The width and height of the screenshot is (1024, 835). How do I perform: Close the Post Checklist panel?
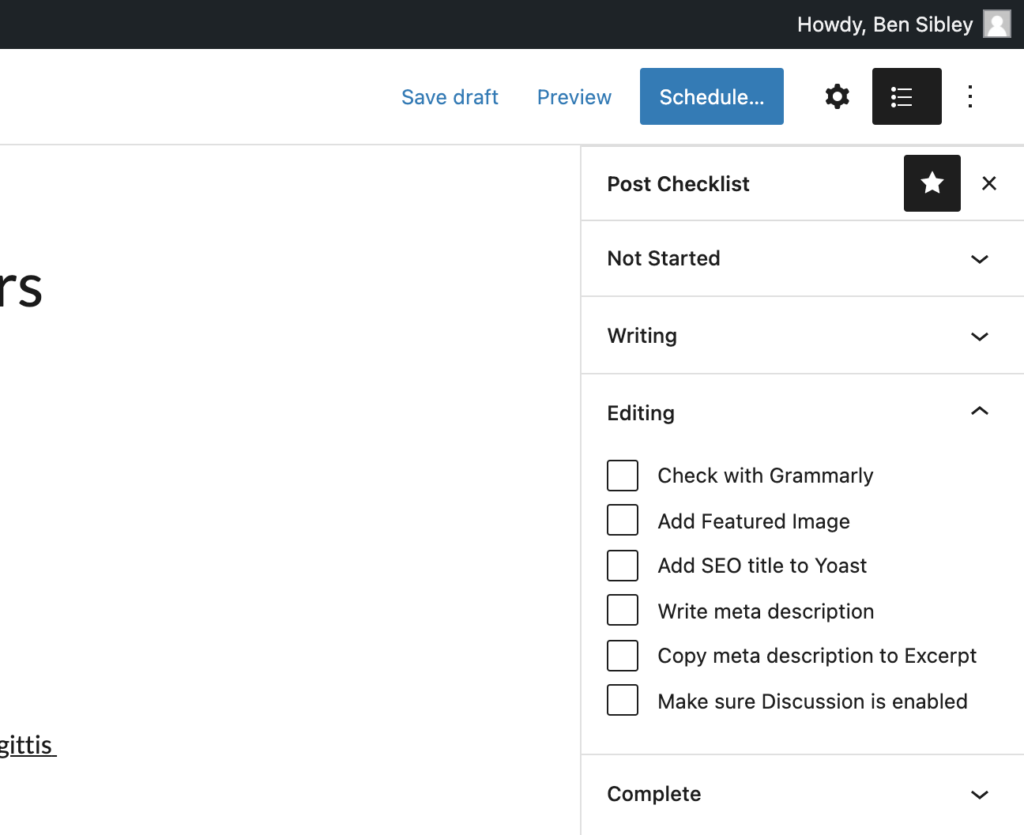tap(989, 183)
